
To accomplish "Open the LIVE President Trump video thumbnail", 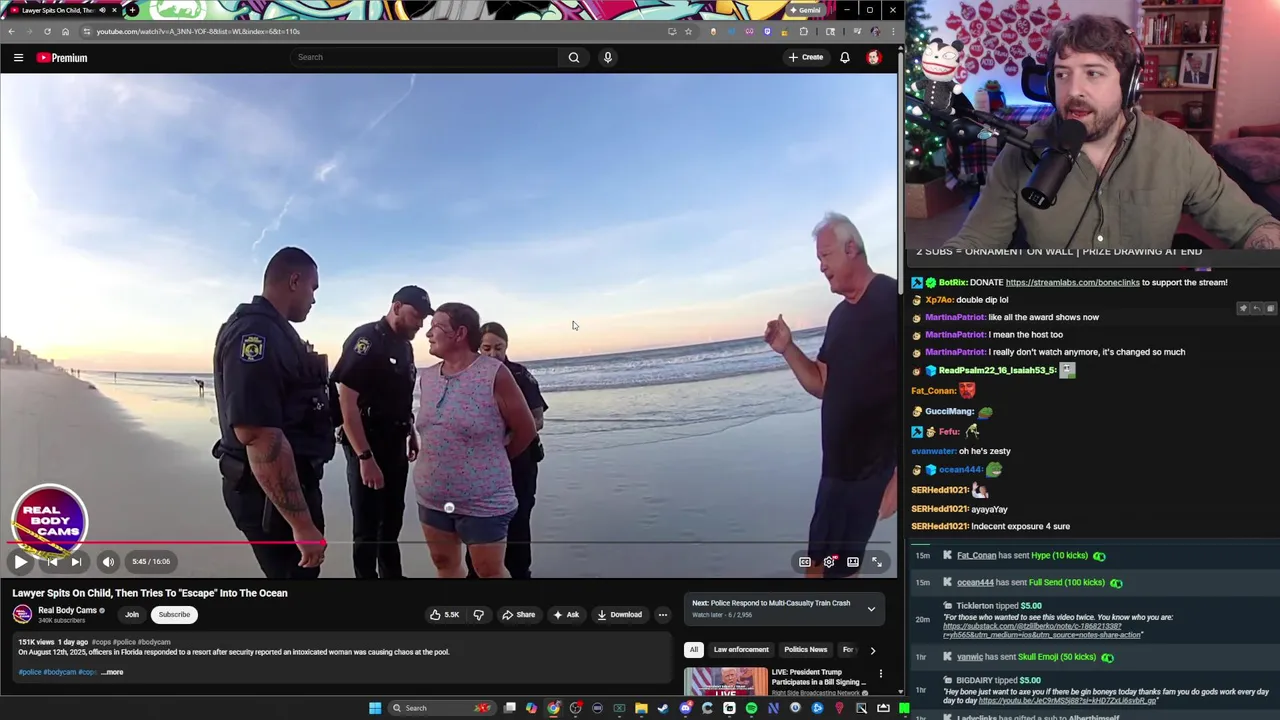I will coord(725,681).
